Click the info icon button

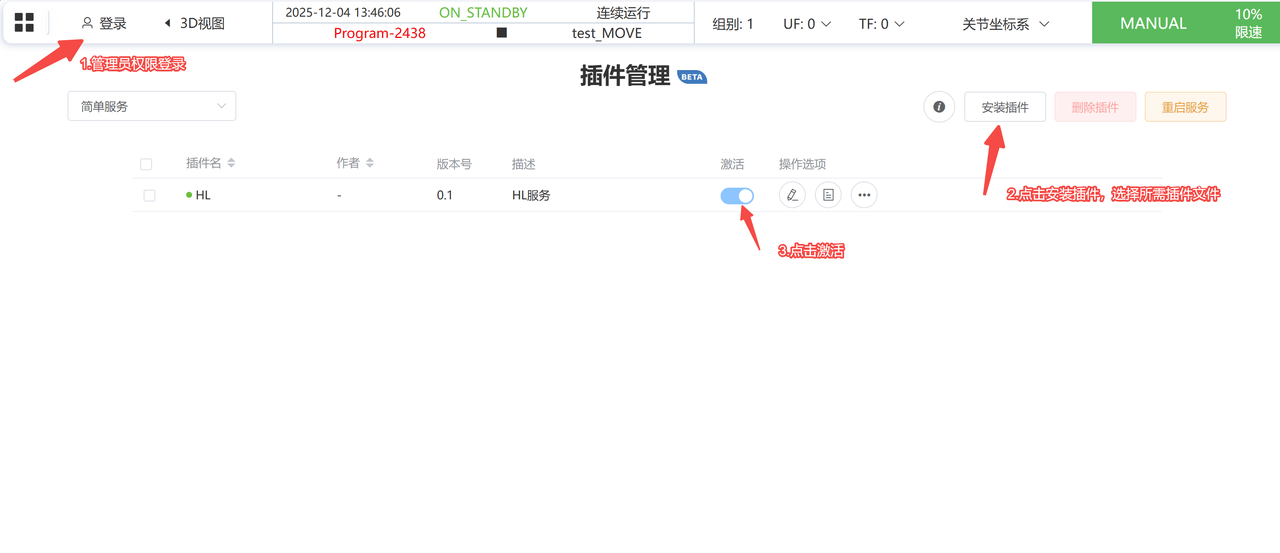tap(939, 107)
